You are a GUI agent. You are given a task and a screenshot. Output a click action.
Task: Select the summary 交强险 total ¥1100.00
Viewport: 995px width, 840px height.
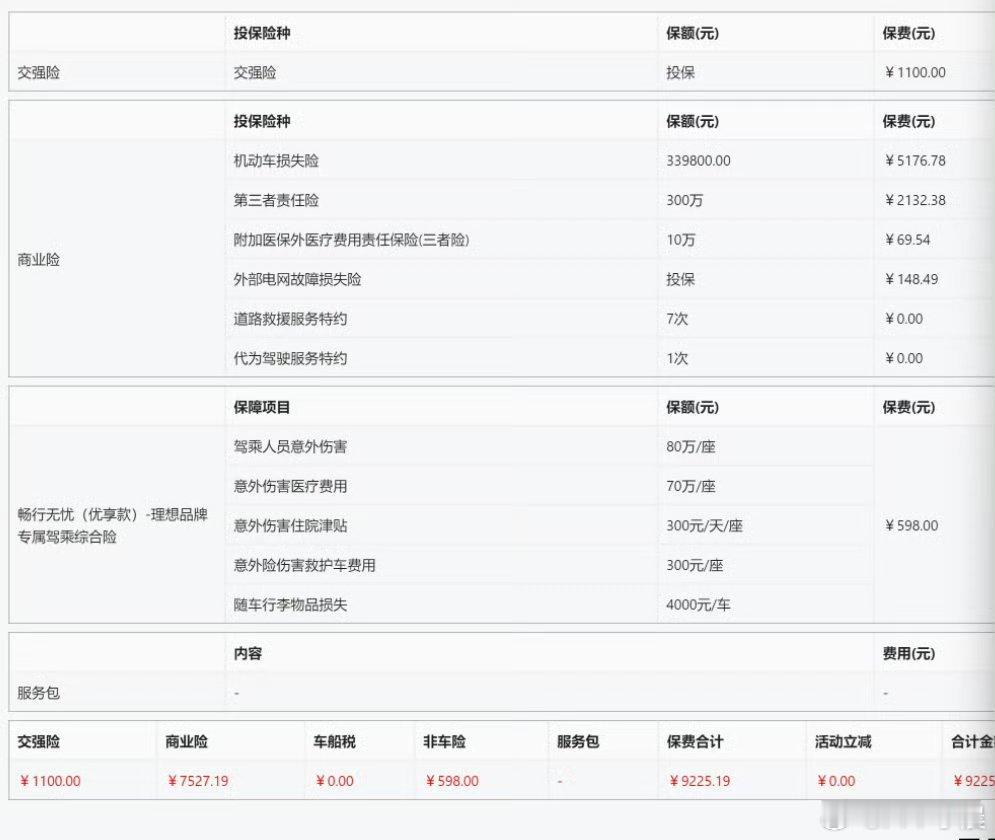pyautogui.click(x=50, y=781)
